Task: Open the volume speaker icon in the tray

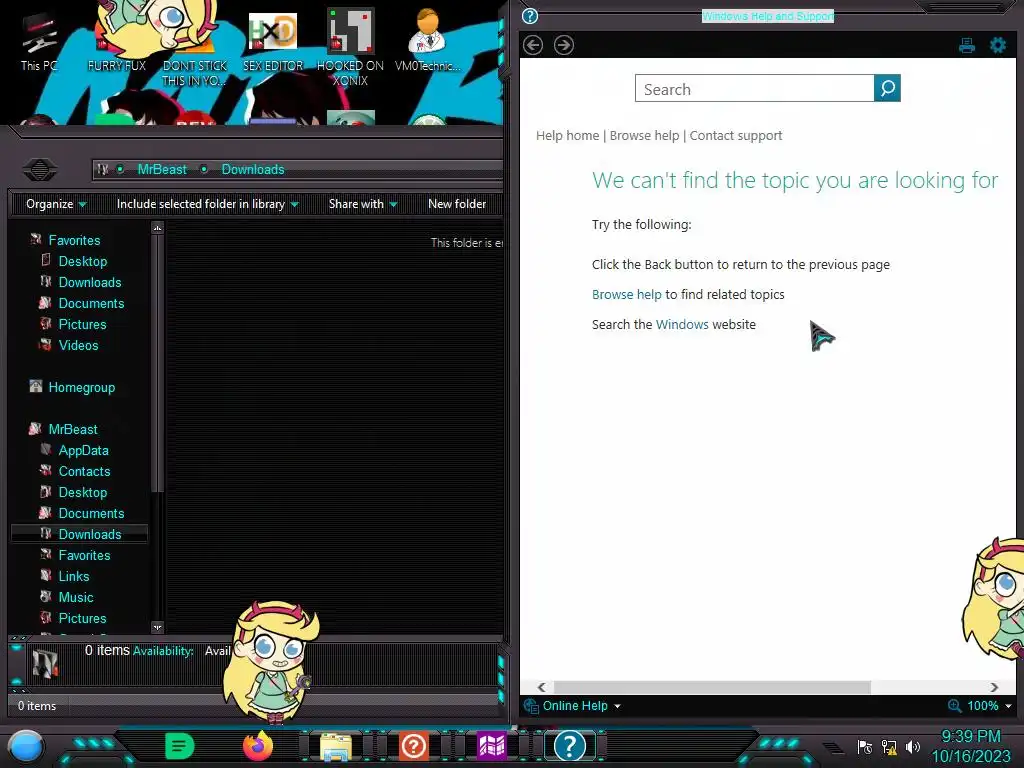Action: [912, 747]
